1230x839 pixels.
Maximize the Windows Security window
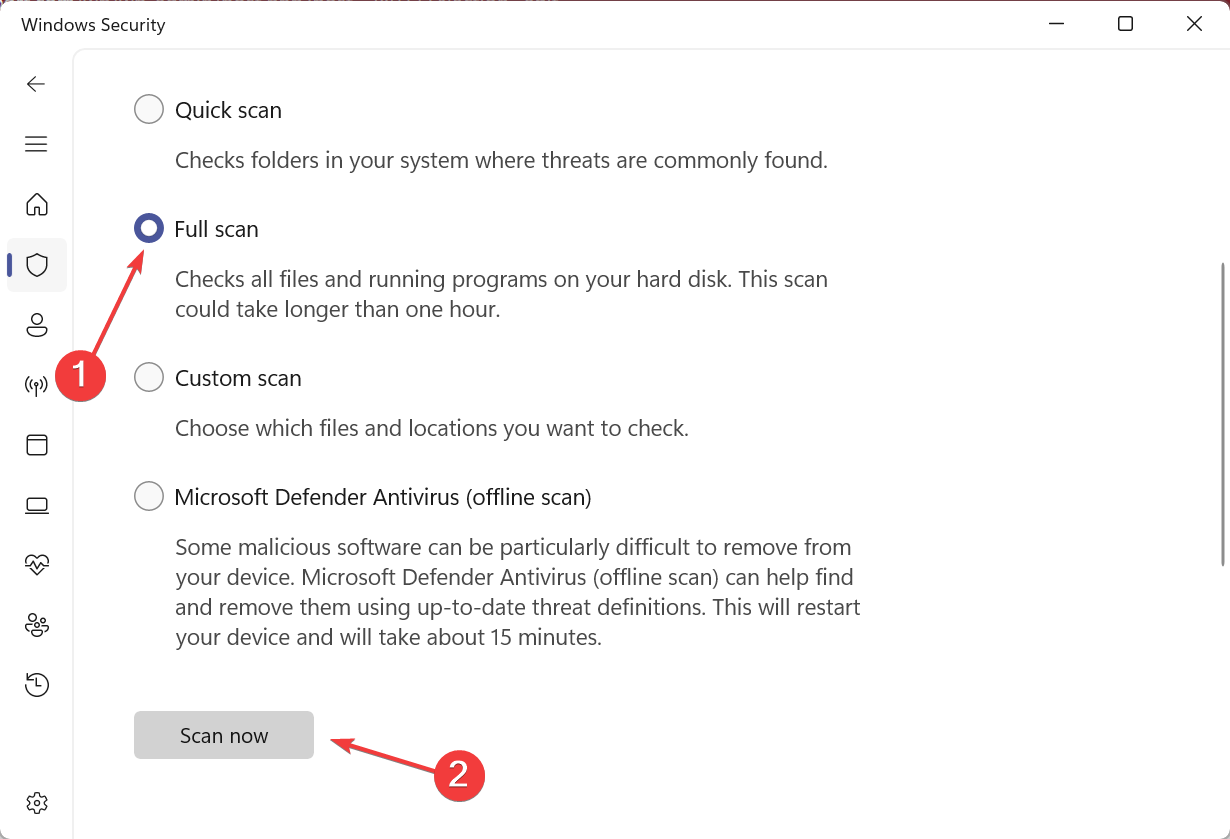[x=1125, y=24]
